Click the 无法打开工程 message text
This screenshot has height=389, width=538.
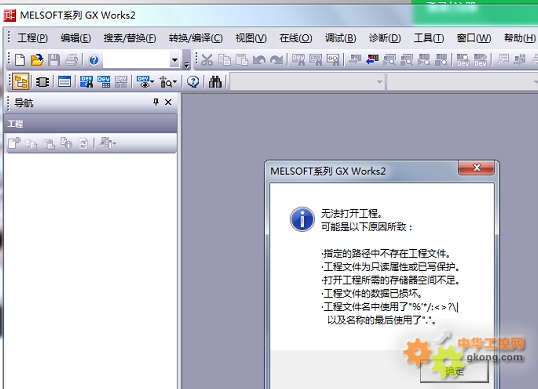pos(351,213)
